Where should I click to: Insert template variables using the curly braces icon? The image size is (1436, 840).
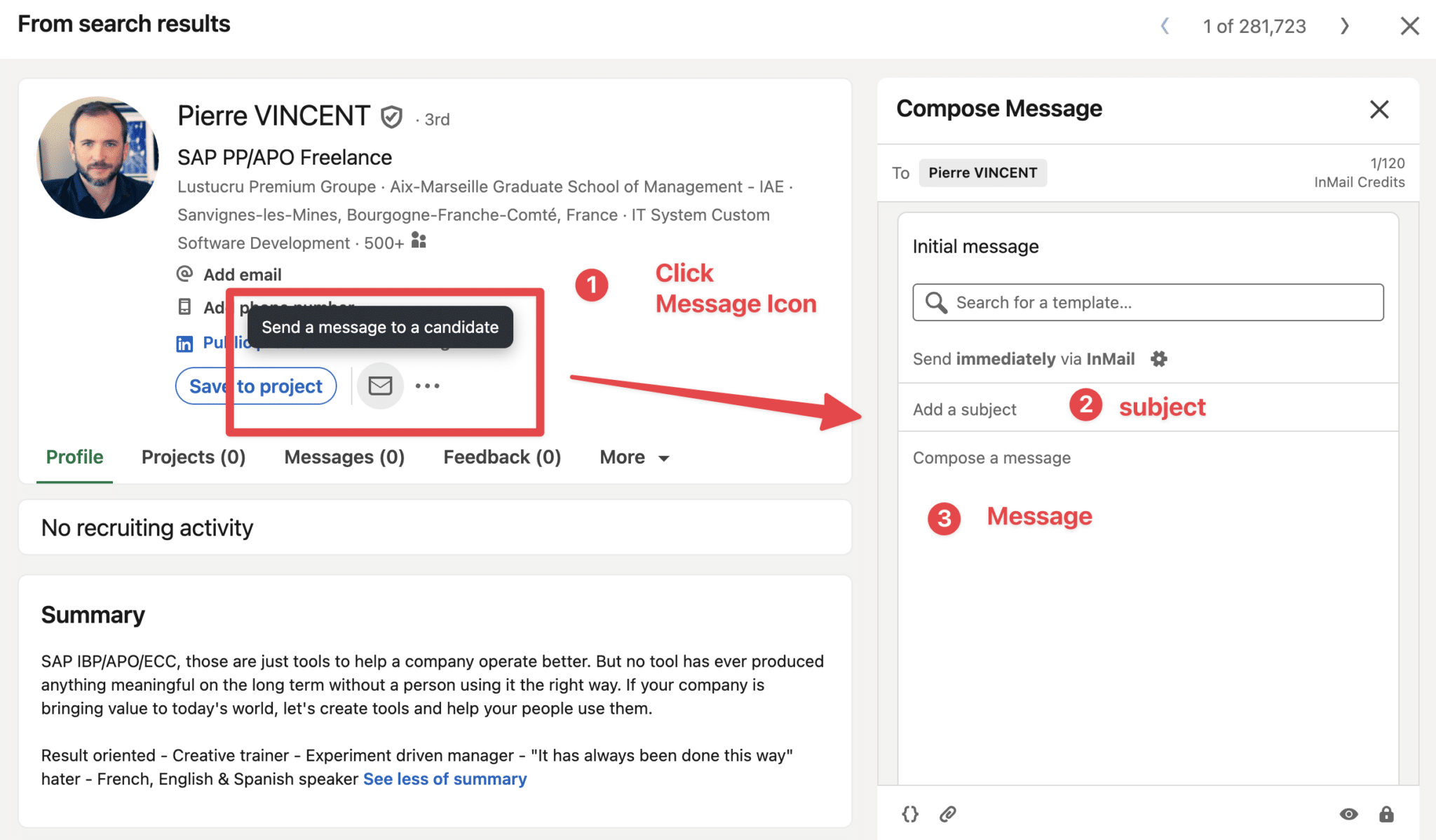pyautogui.click(x=909, y=814)
